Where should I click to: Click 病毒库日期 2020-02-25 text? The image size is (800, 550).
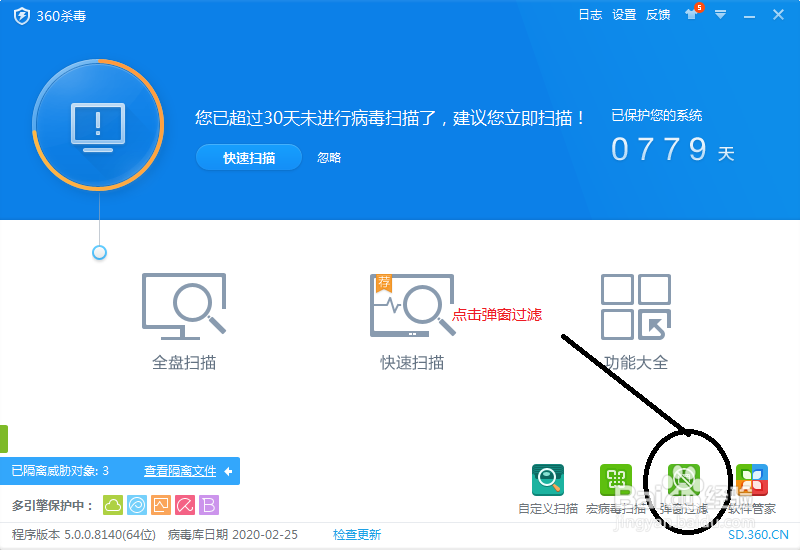[x=233, y=535]
